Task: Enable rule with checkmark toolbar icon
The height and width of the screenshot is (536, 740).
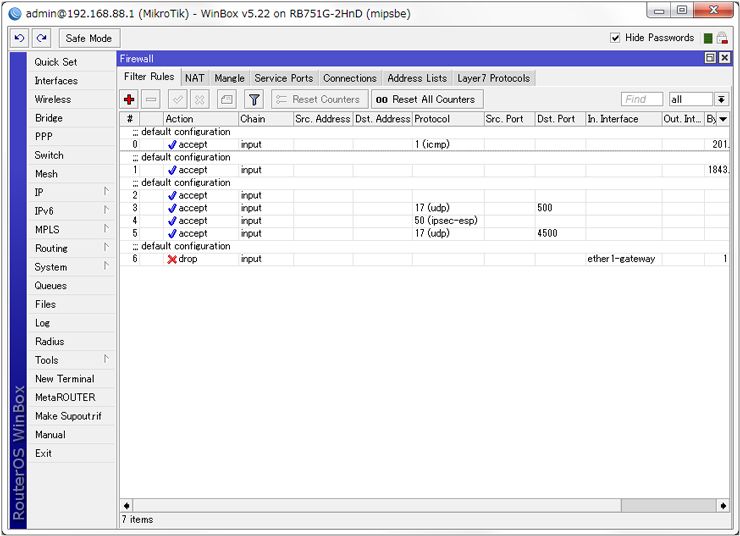Action: (x=178, y=100)
